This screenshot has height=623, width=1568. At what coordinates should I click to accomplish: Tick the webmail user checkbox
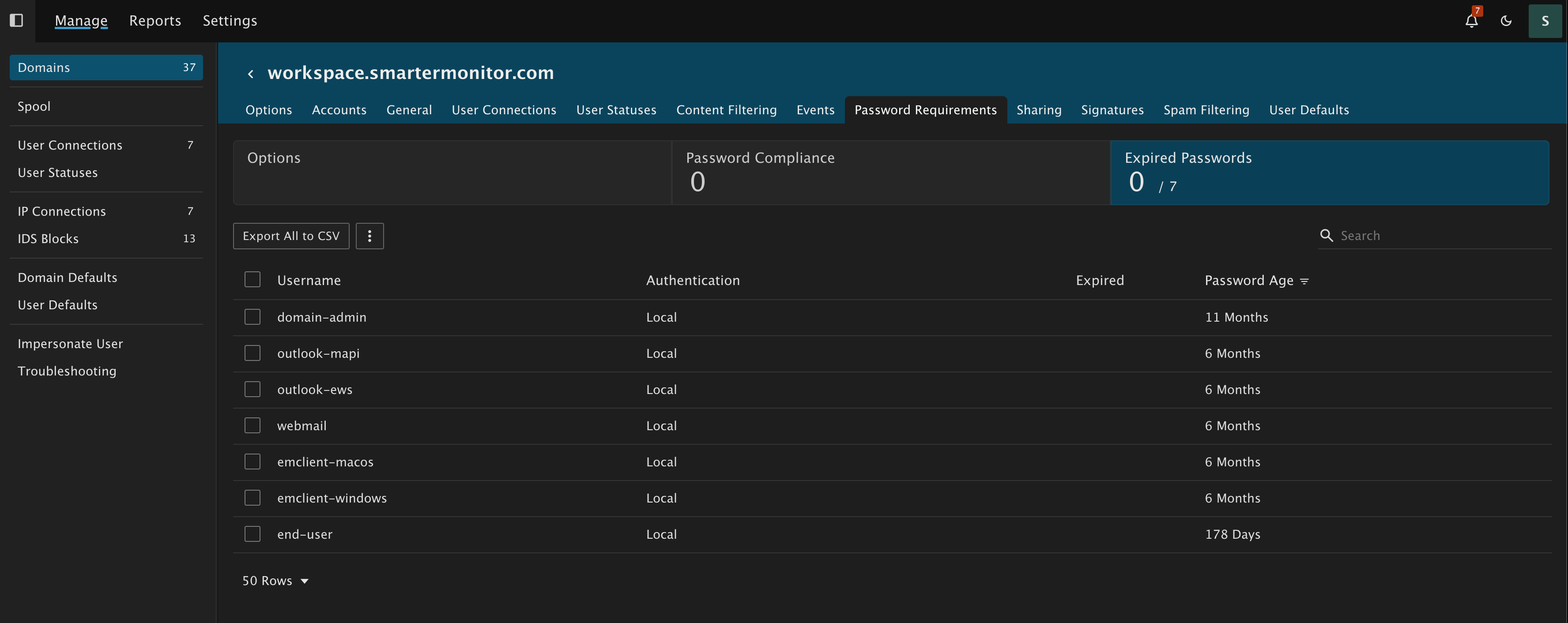click(x=253, y=425)
